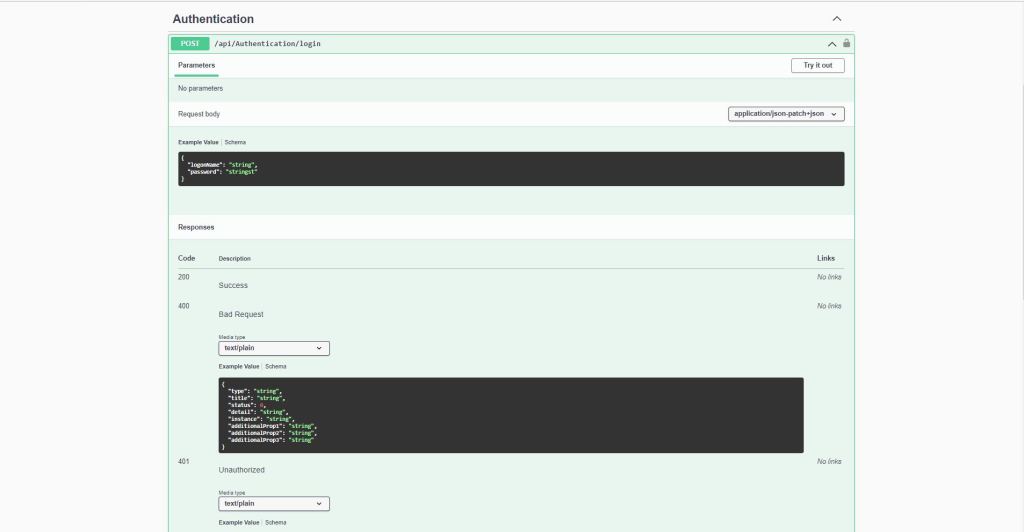Open the request body content type dropdown
The width and height of the screenshot is (1024, 532).
click(x=786, y=114)
